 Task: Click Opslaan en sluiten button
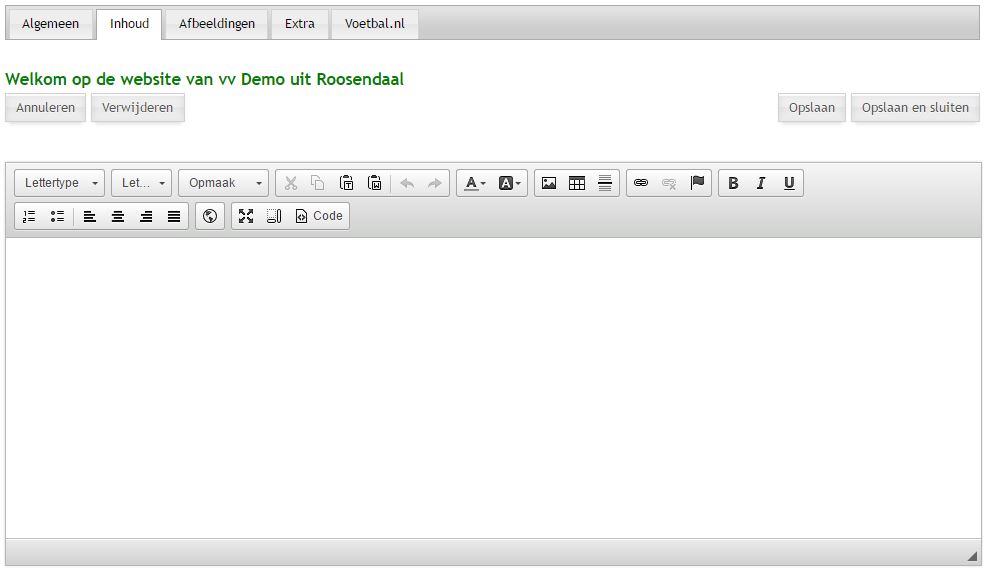pos(915,108)
